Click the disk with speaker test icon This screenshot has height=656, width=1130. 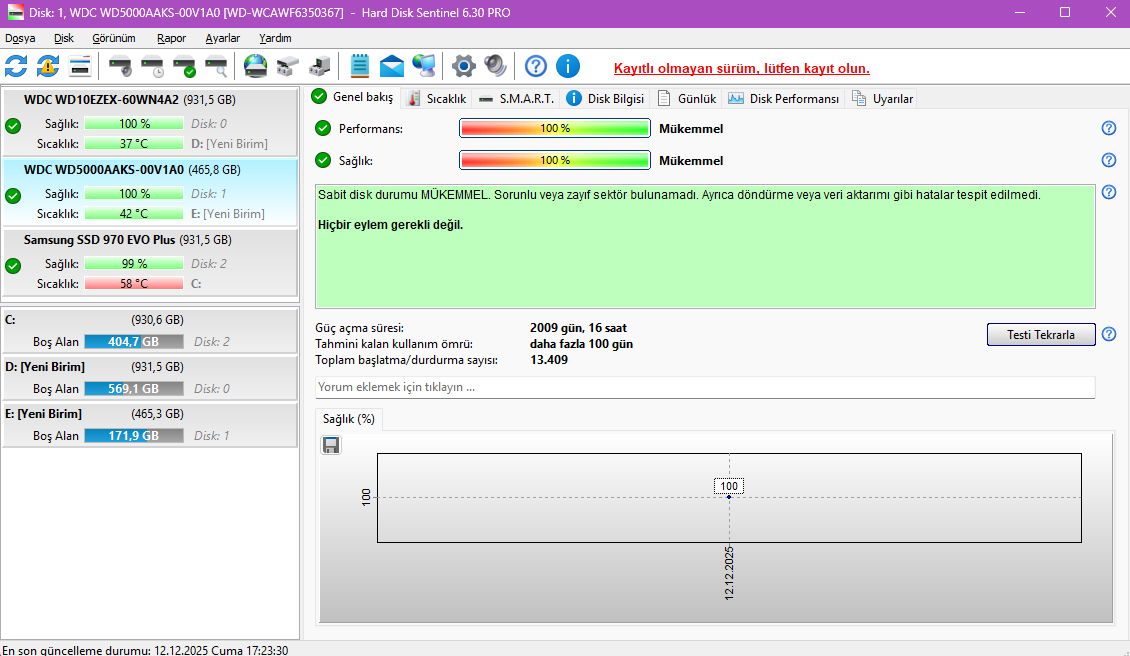(x=120, y=66)
